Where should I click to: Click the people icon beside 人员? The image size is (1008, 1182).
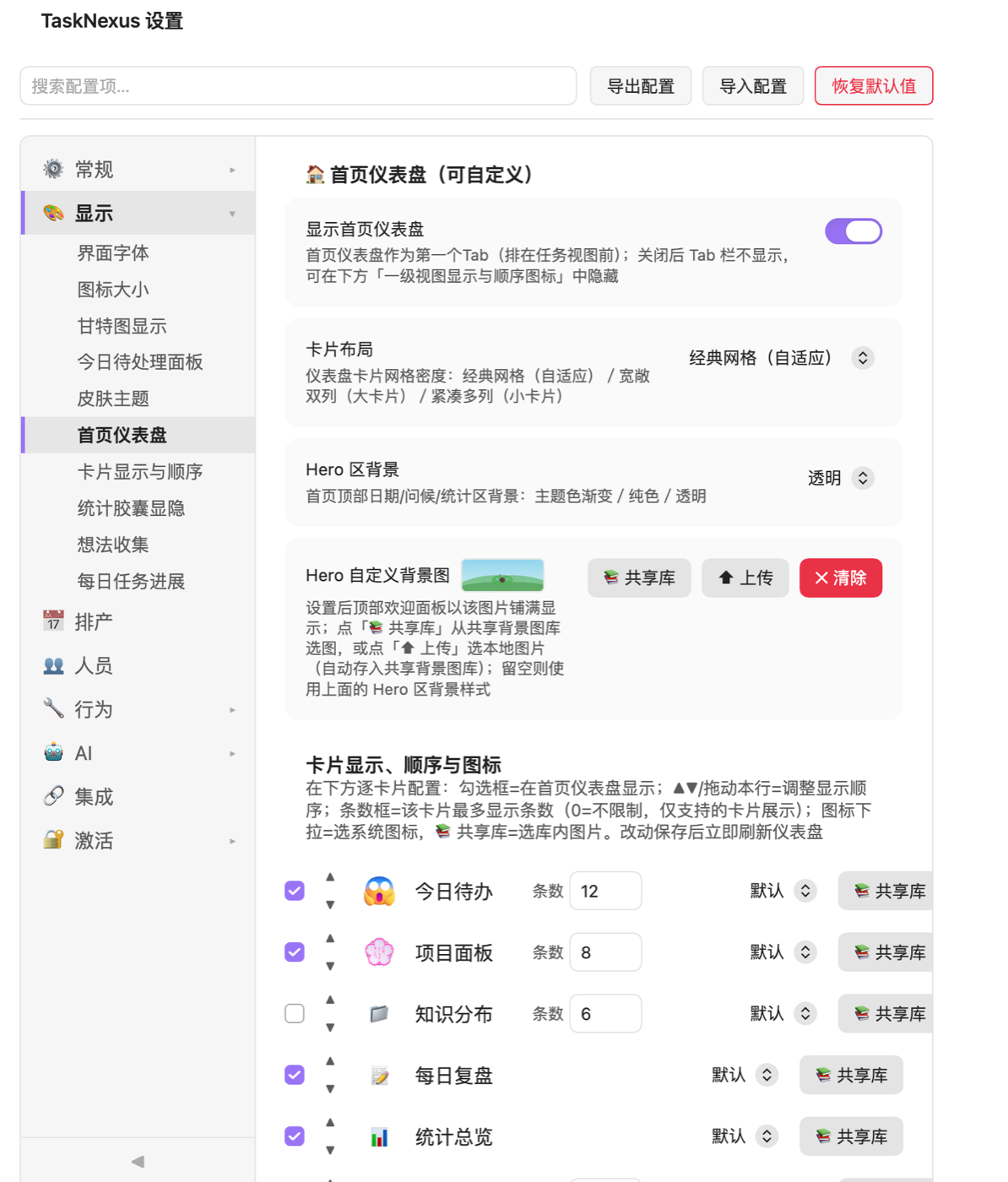[x=53, y=665]
